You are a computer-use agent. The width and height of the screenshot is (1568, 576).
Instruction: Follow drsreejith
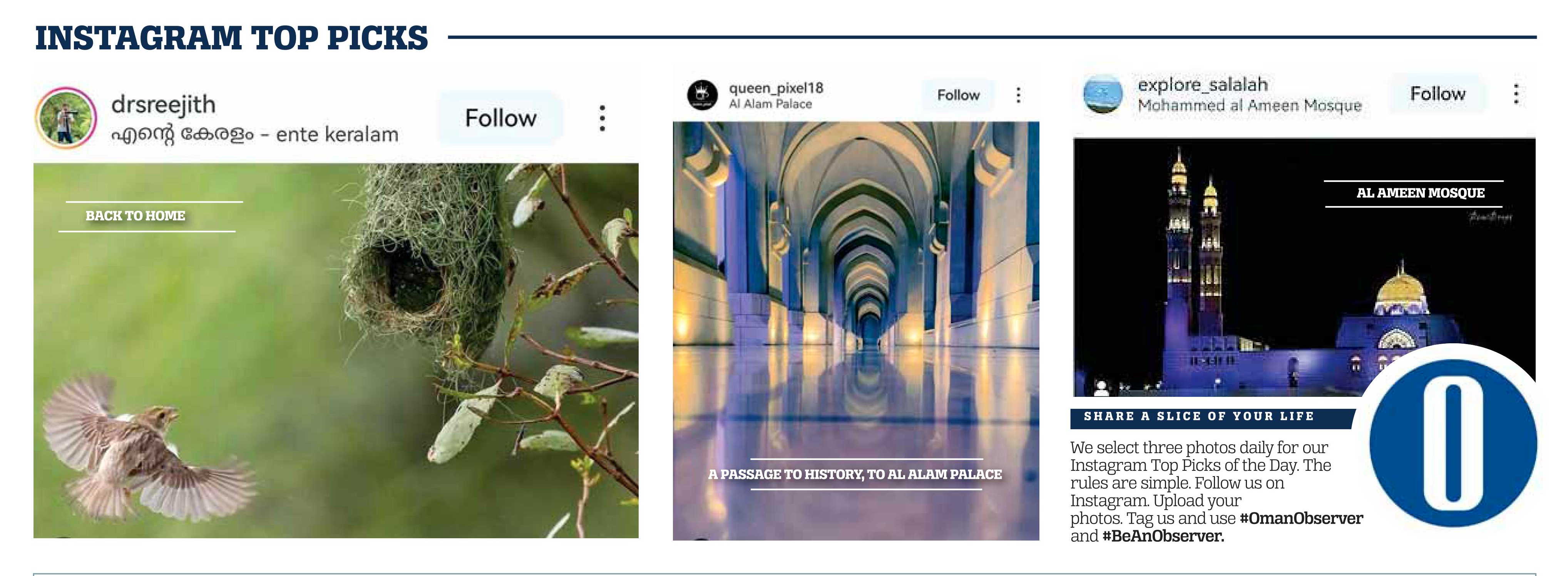pos(500,118)
